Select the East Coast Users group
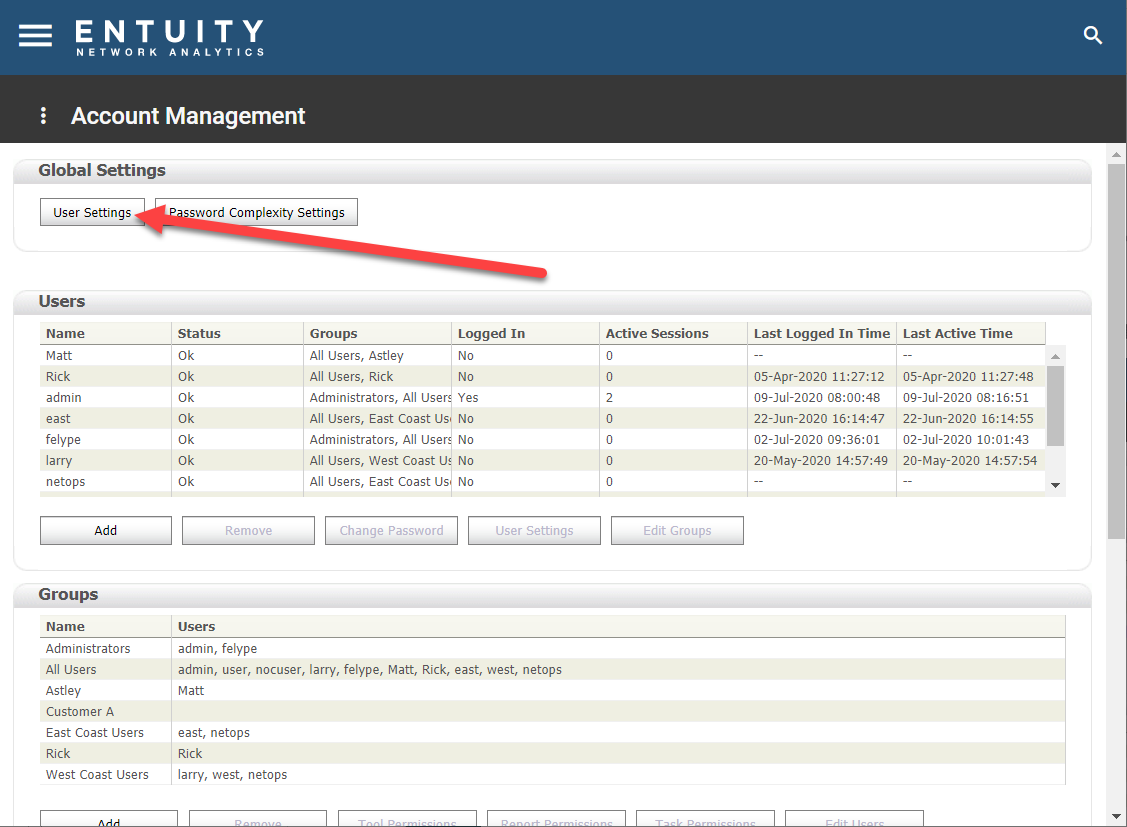Viewport: 1127px width, 827px height. [552, 732]
